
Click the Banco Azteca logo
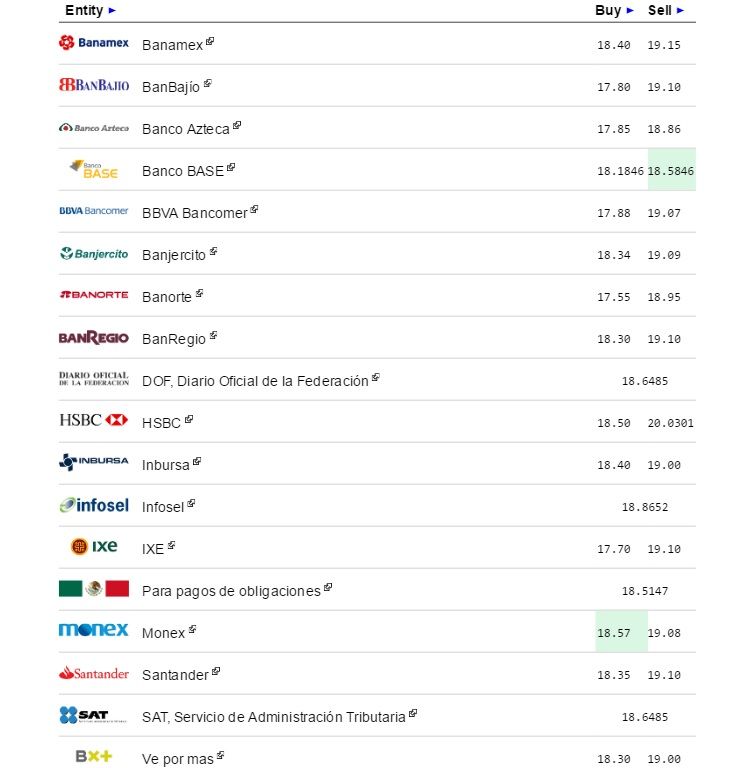click(x=93, y=128)
